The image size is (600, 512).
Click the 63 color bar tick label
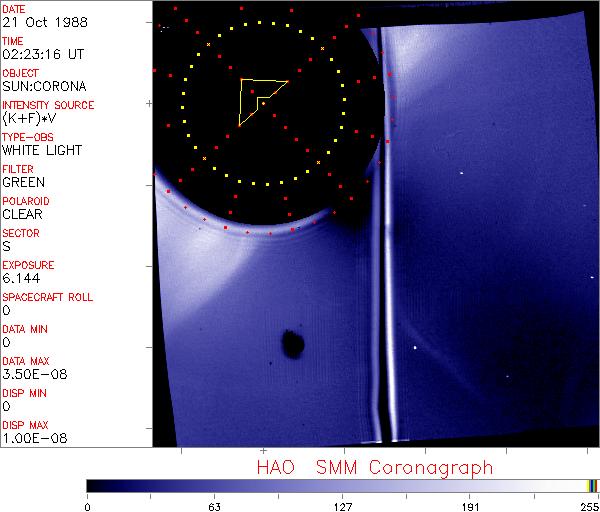(x=214, y=507)
